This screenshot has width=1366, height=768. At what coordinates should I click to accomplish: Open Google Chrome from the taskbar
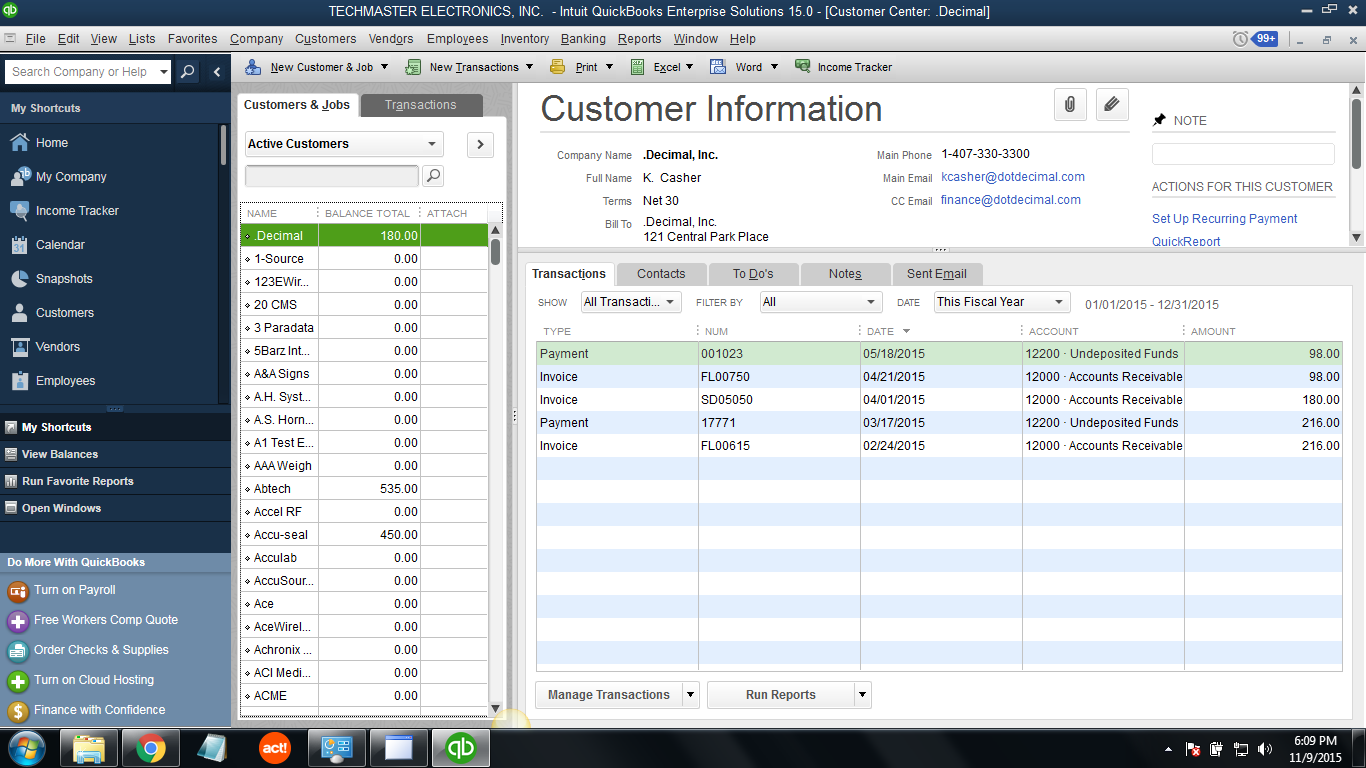[x=151, y=748]
